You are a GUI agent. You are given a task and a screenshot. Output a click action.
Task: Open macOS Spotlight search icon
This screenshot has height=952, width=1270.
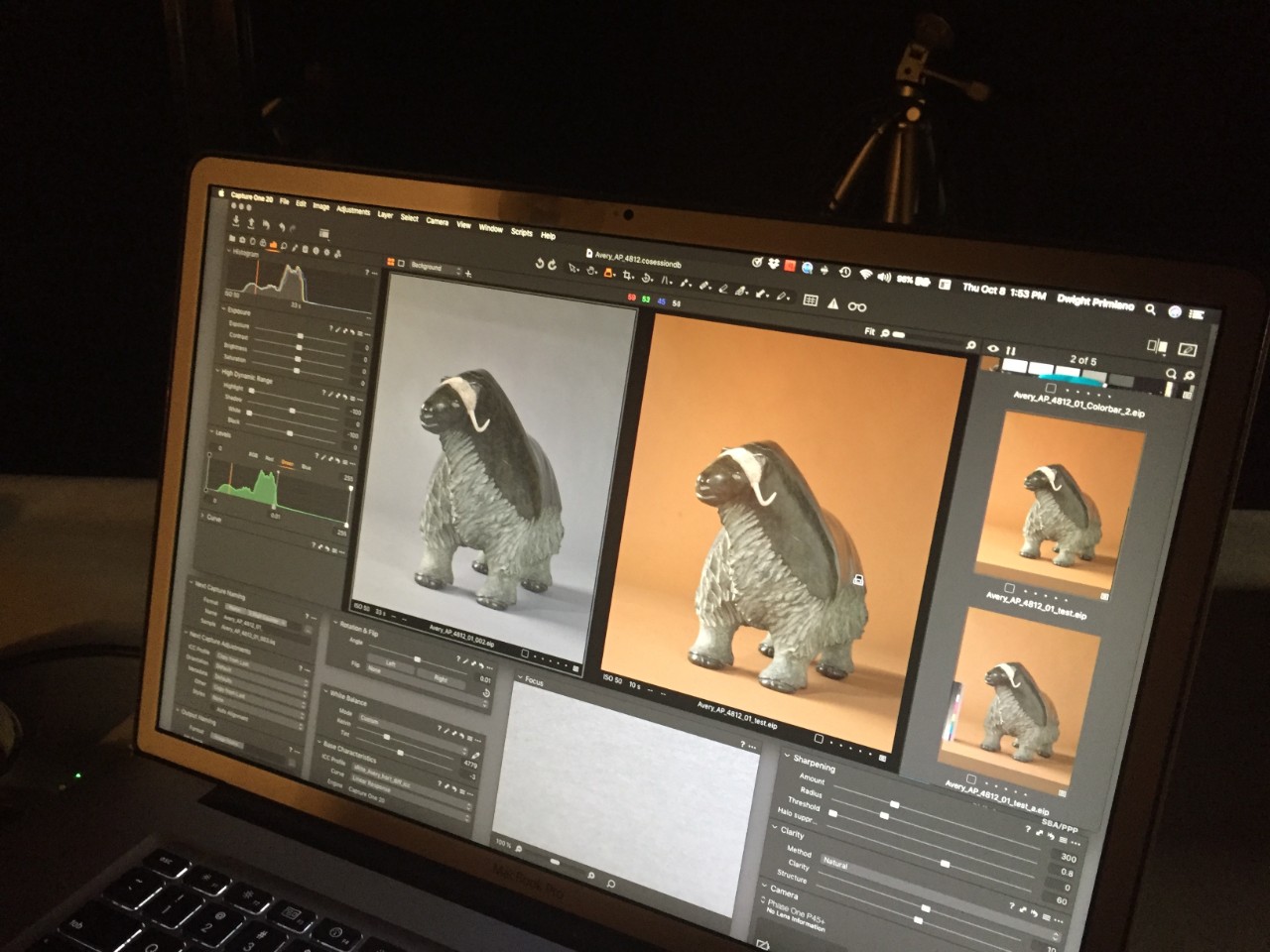[x=1150, y=308]
